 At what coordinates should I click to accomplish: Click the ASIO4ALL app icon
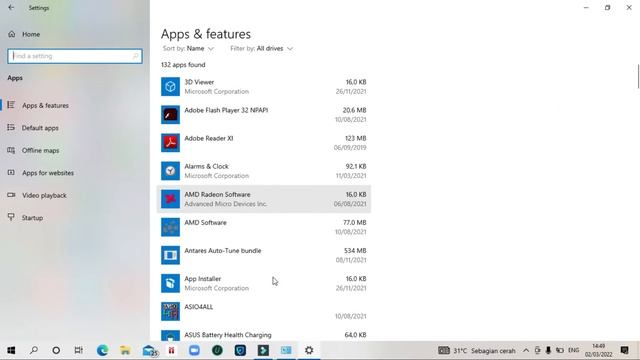pos(170,312)
